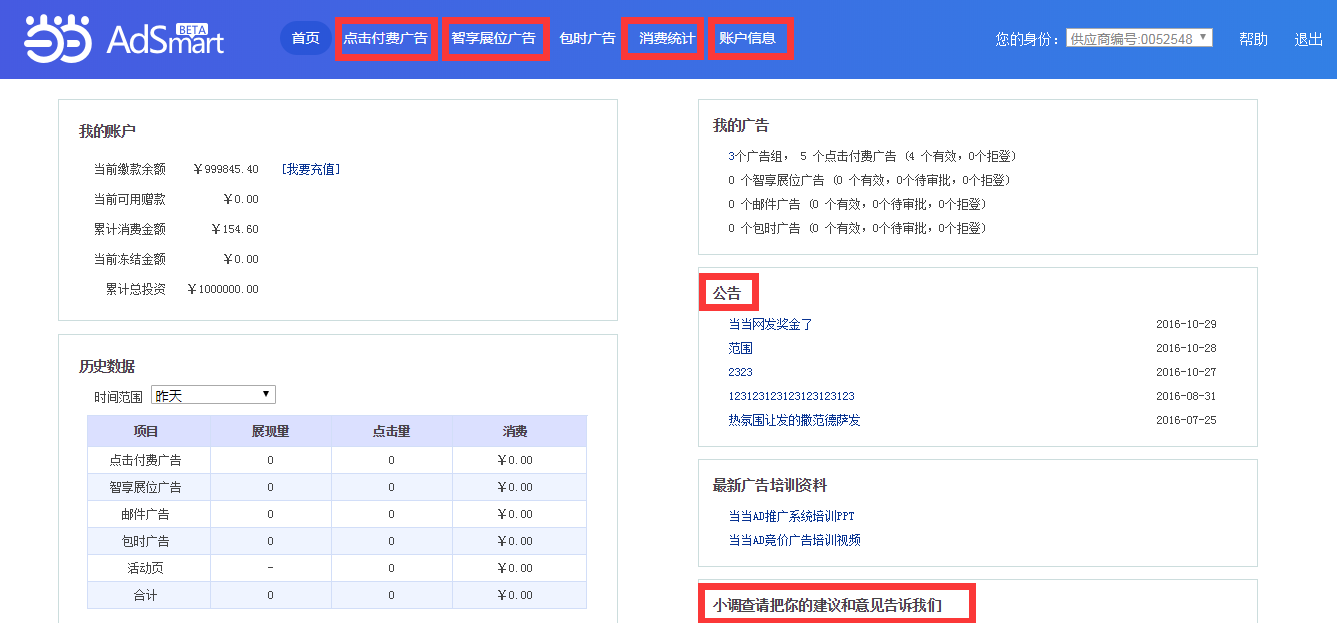Open the 2323 announcement
The width and height of the screenshot is (1337, 623).
click(740, 372)
